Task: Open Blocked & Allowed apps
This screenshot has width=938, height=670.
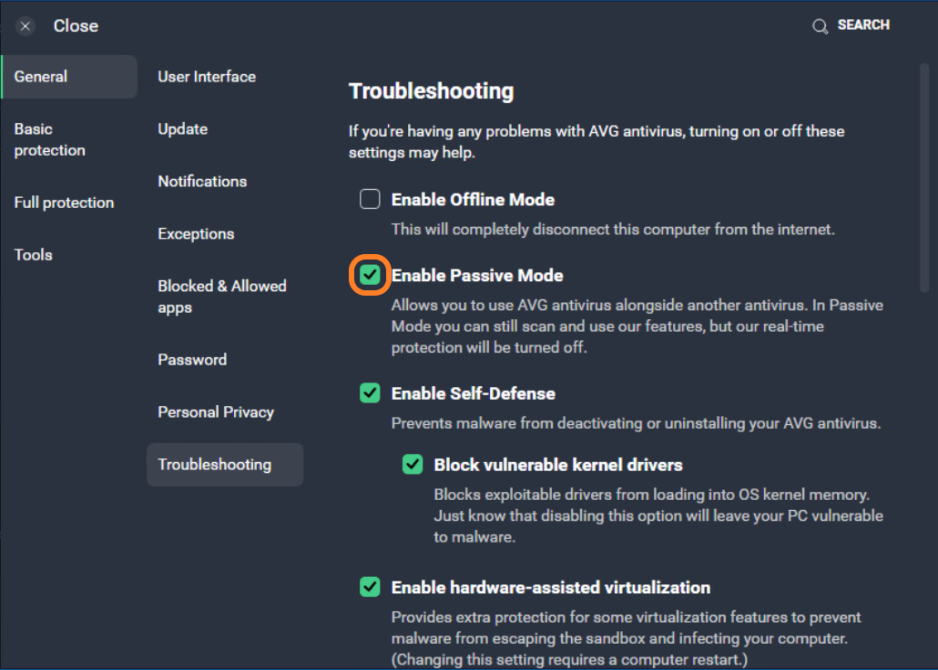Action: coord(222,296)
